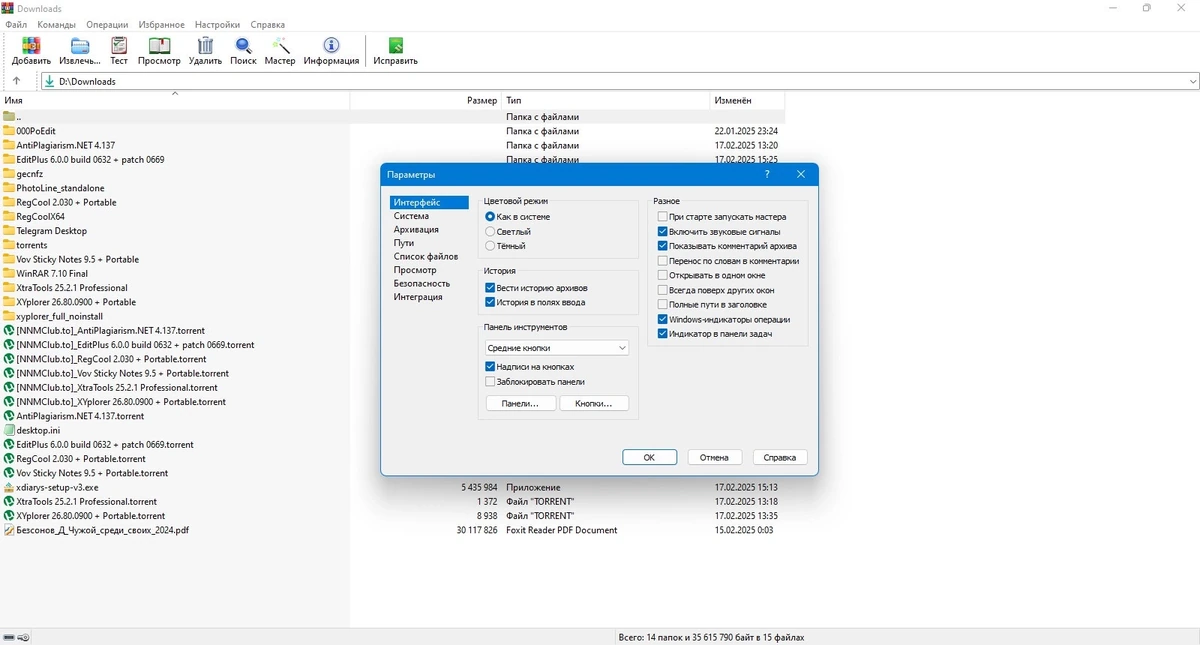Enable Полные пути в заголовке
This screenshot has width=1200, height=645.
662,304
